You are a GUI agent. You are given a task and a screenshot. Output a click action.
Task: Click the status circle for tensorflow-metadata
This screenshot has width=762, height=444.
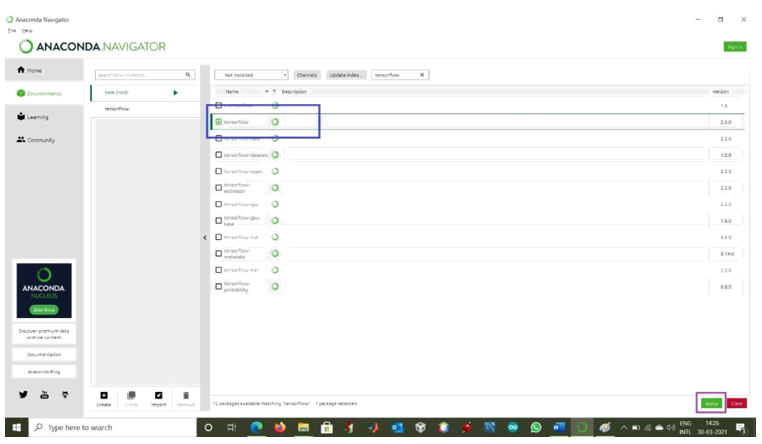pyautogui.click(x=275, y=254)
